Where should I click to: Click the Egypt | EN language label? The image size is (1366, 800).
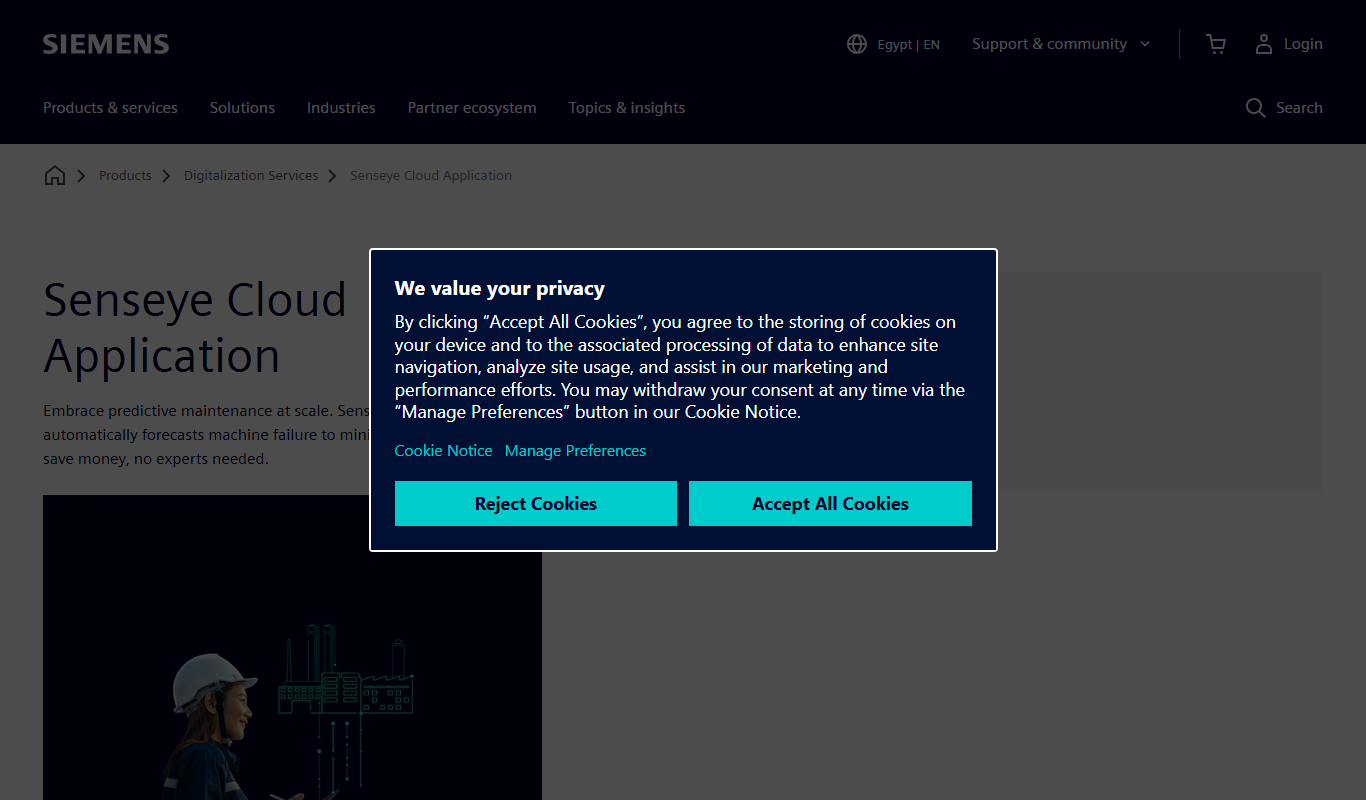point(909,44)
